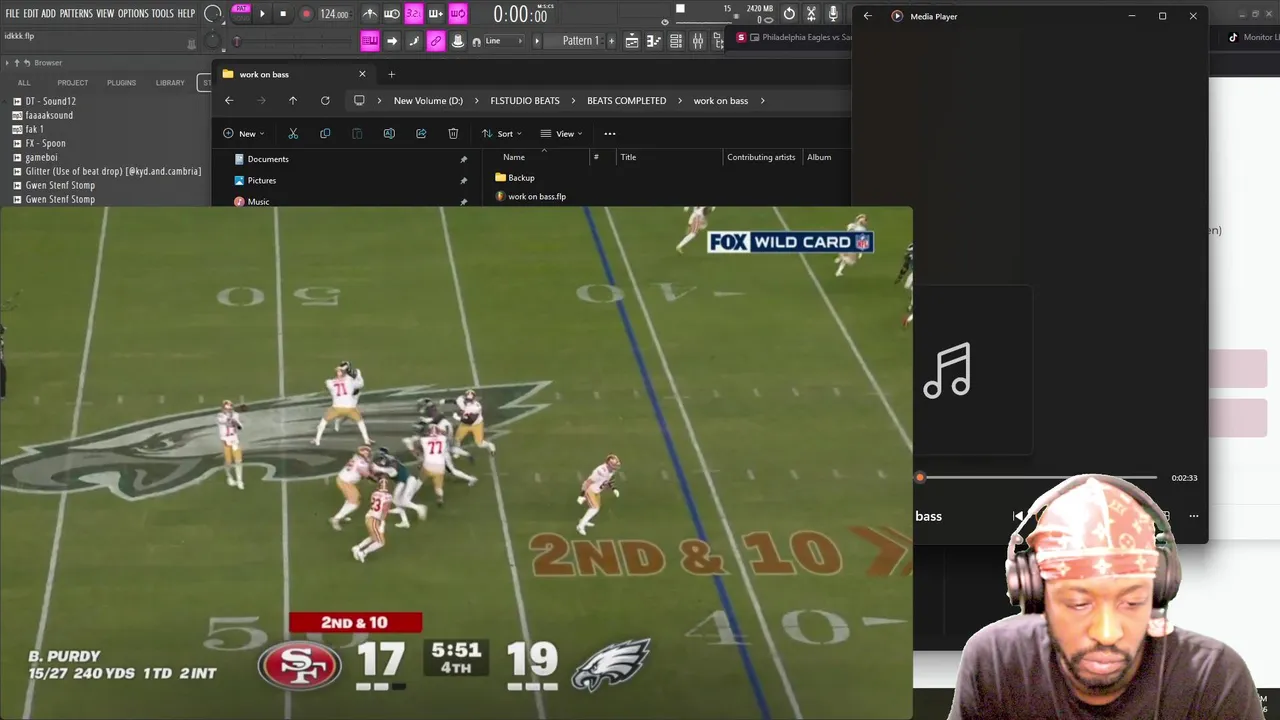Stop playback in FL Studio transport
1280x720 pixels.
(x=283, y=14)
